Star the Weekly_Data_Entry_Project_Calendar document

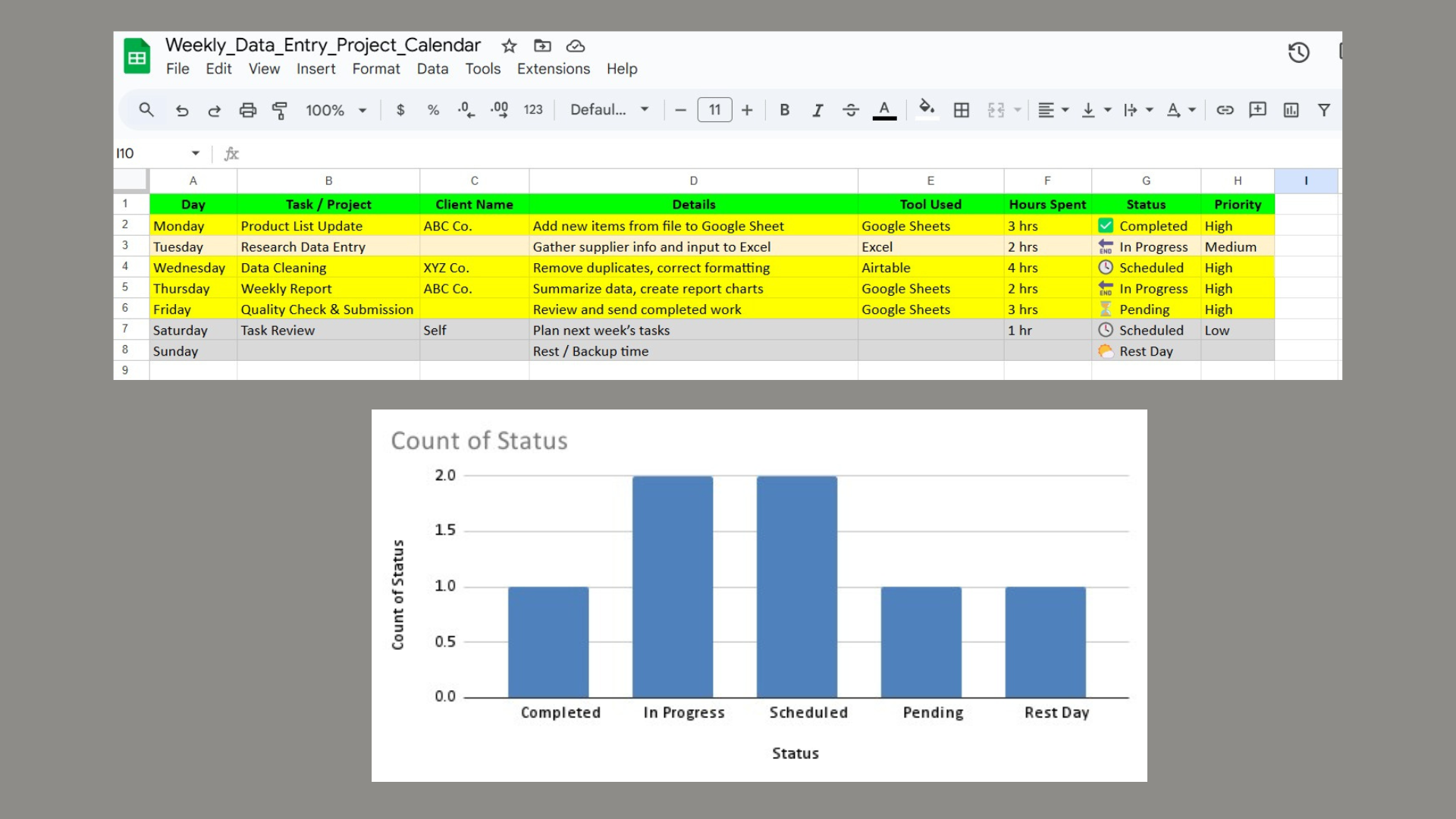point(510,46)
